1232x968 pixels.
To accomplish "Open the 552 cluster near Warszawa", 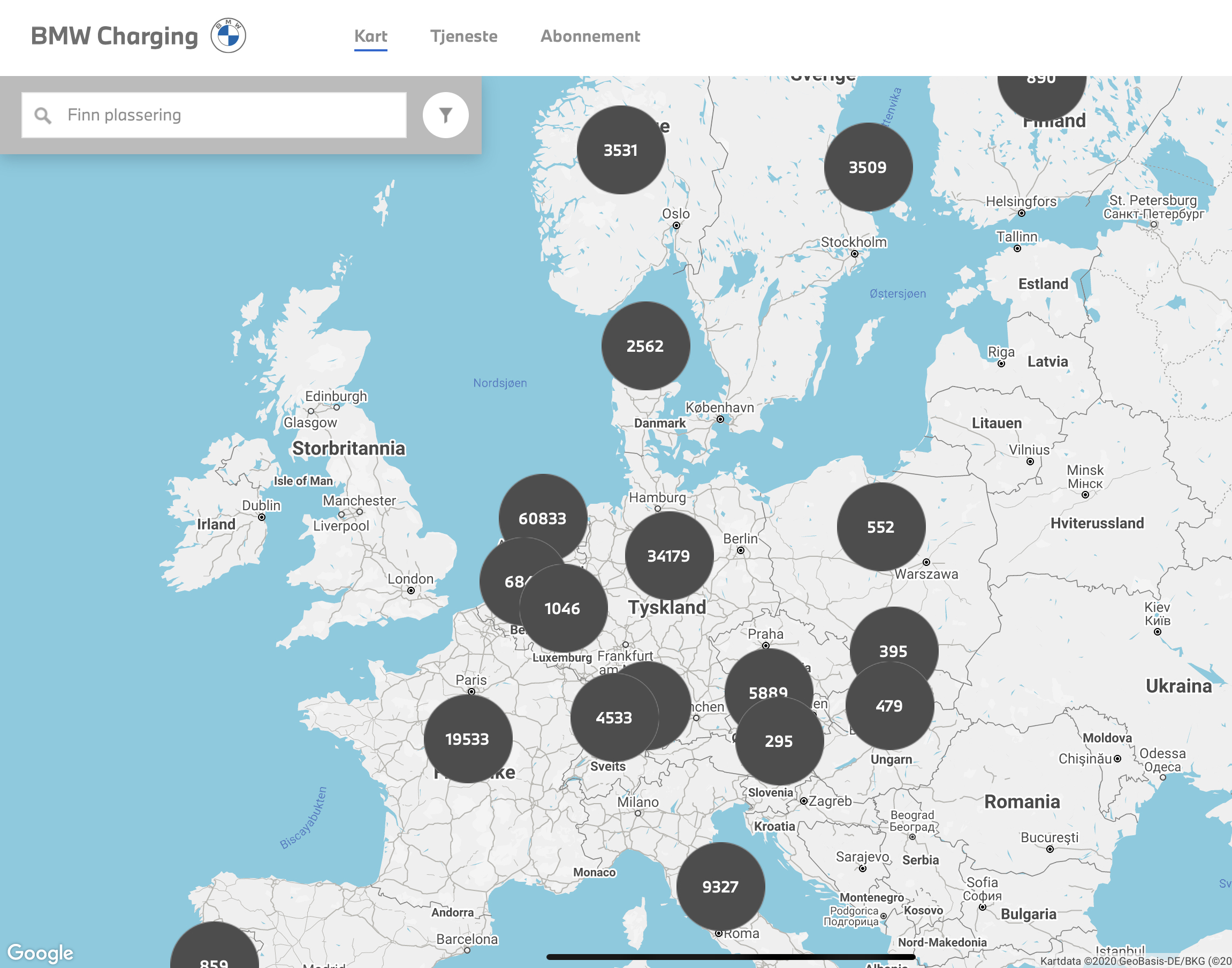I will (x=881, y=526).
